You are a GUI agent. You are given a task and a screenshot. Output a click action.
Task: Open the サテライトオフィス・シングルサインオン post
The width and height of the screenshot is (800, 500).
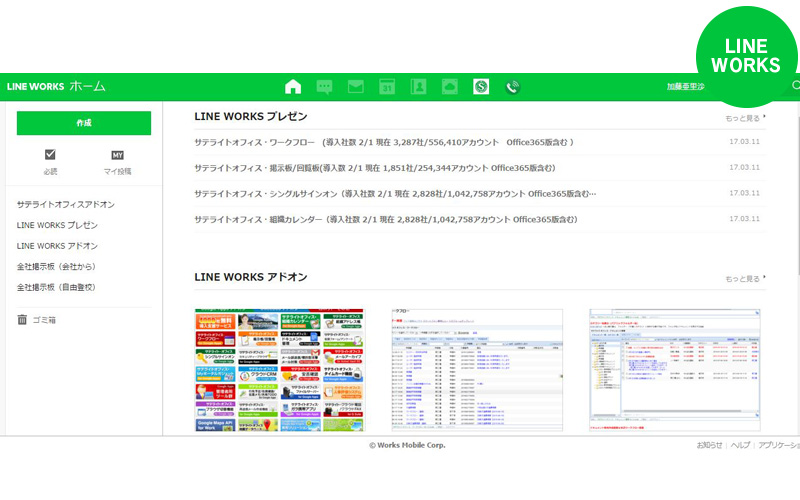click(x=395, y=194)
